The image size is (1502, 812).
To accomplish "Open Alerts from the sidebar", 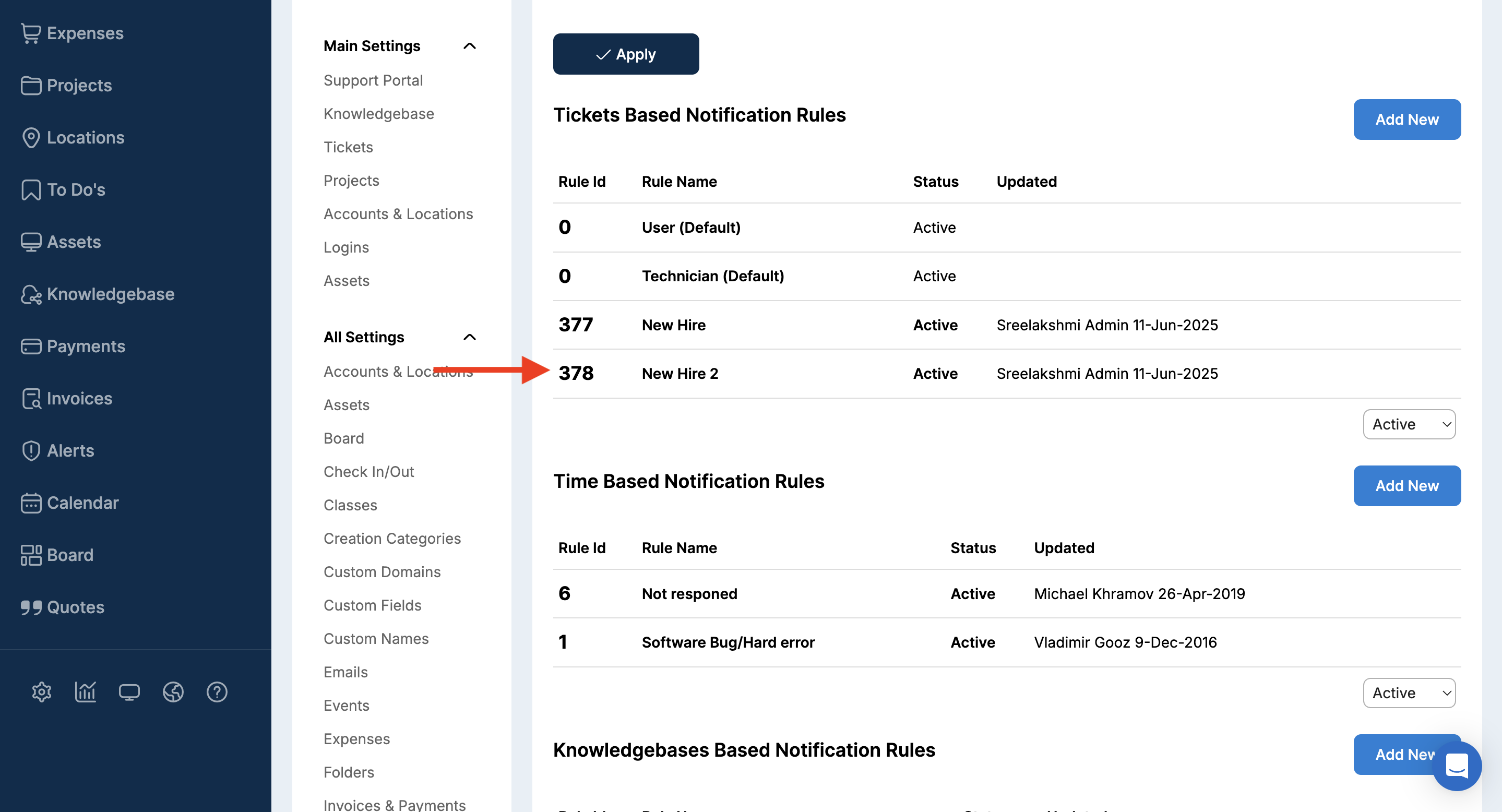I will 70,450.
